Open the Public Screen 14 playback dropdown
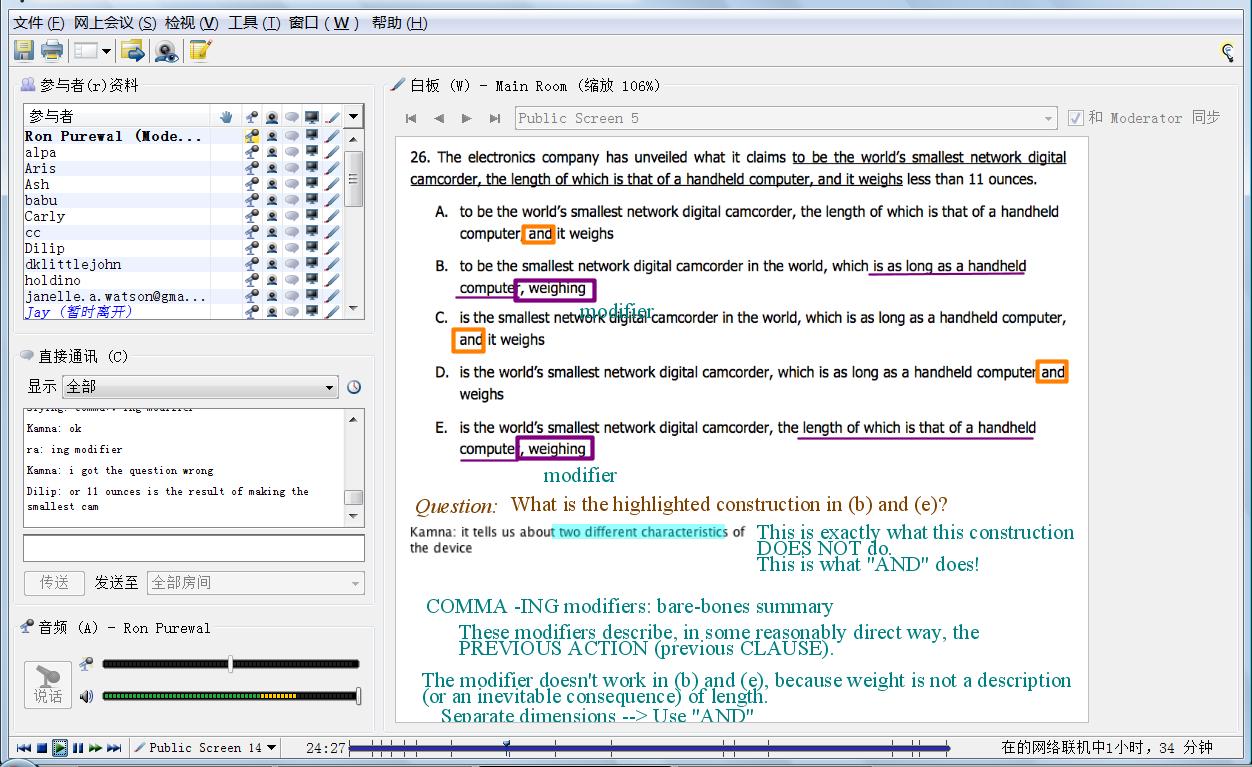The height and width of the screenshot is (767, 1252). tap(206, 747)
